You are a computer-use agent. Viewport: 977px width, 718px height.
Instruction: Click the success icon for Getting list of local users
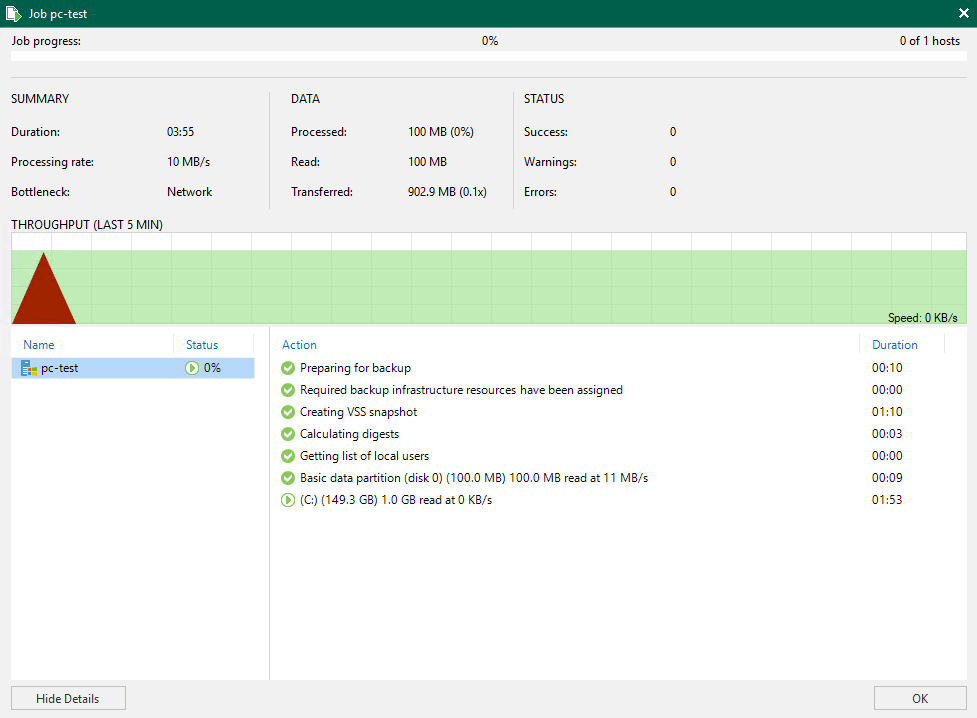coord(288,456)
